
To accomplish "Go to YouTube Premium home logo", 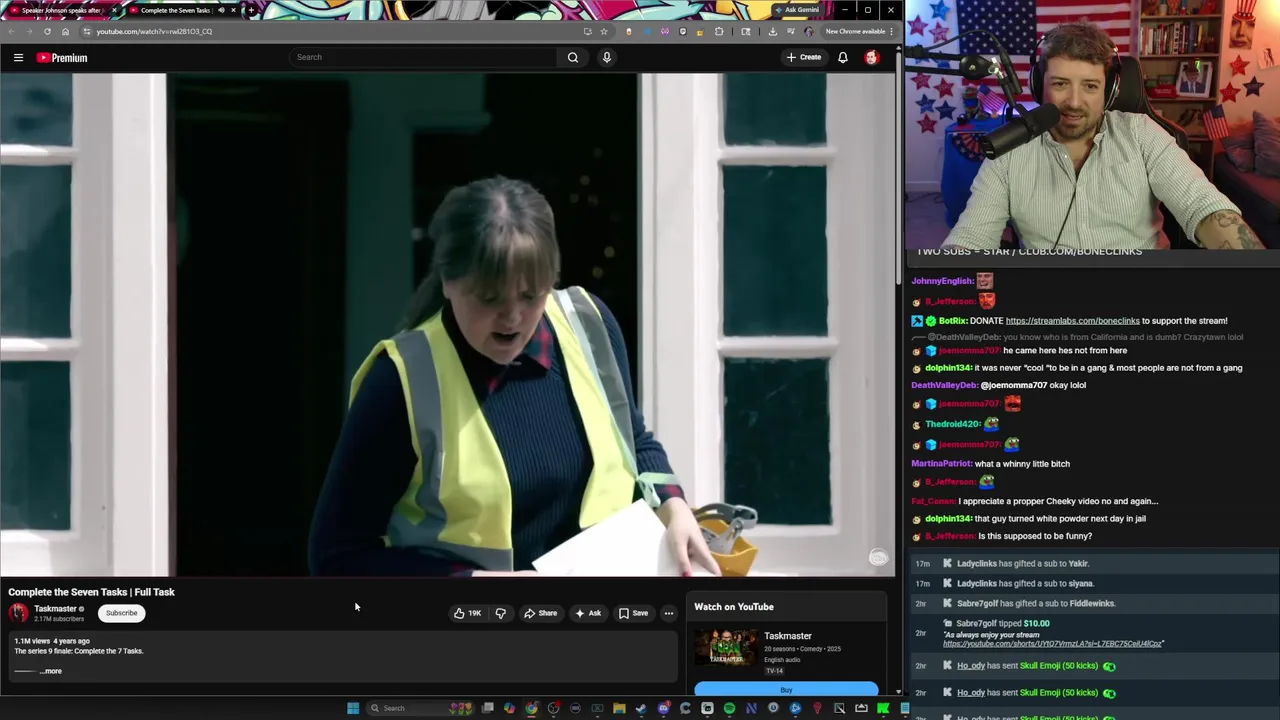I will [62, 57].
